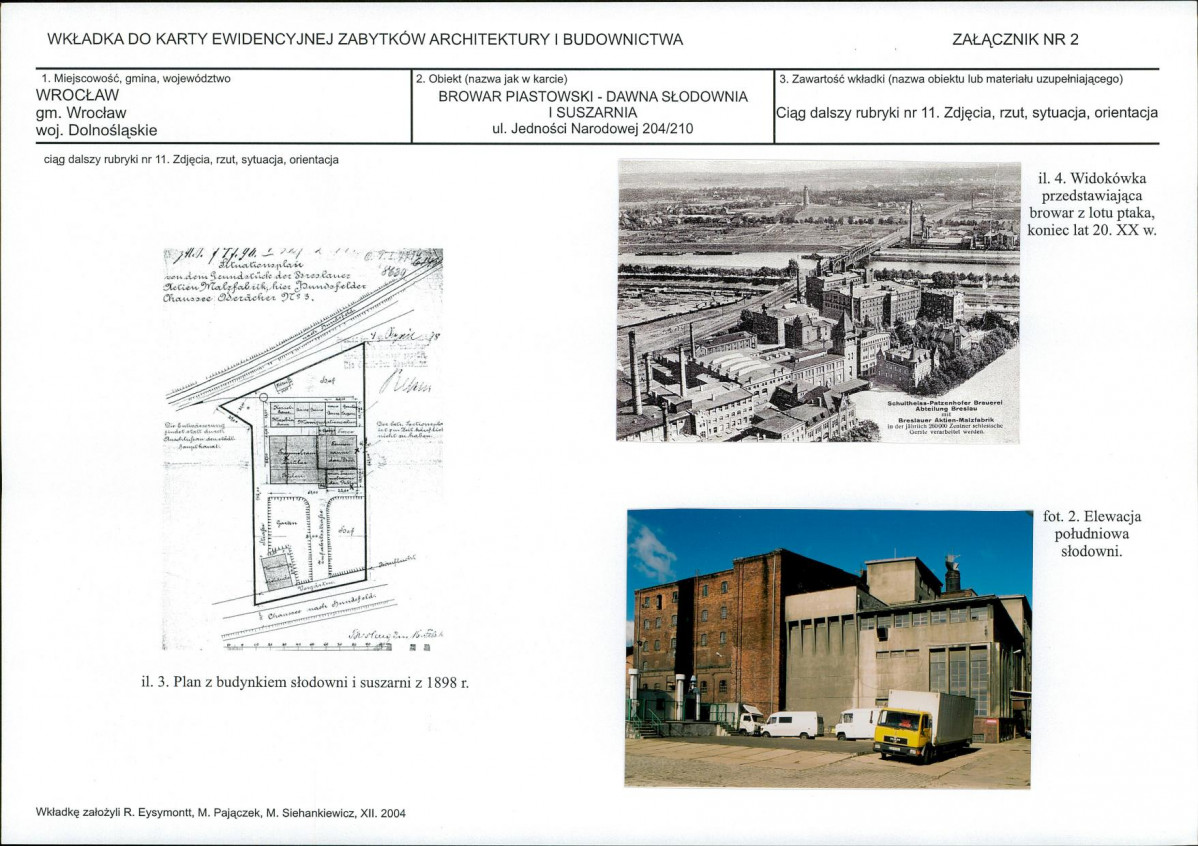Click field label '3. Zawartość wkładki'

[950, 79]
